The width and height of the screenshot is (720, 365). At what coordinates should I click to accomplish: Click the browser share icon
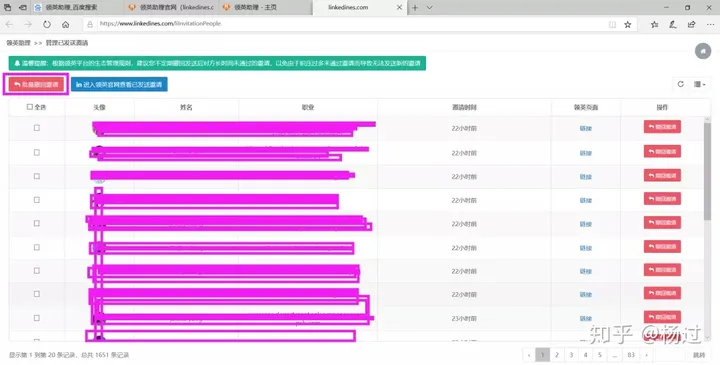[x=691, y=24]
